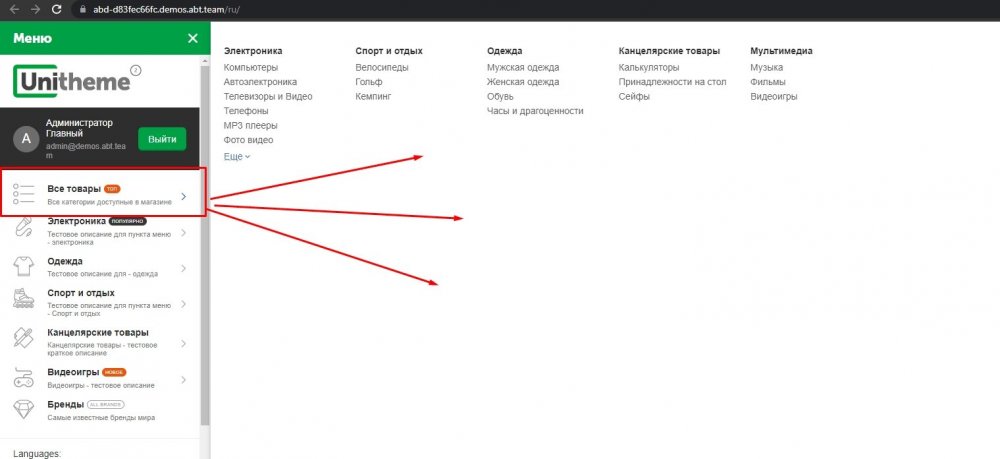Expand the Спорт и отдых chevron
The image size is (1000, 459).
coord(183,299)
